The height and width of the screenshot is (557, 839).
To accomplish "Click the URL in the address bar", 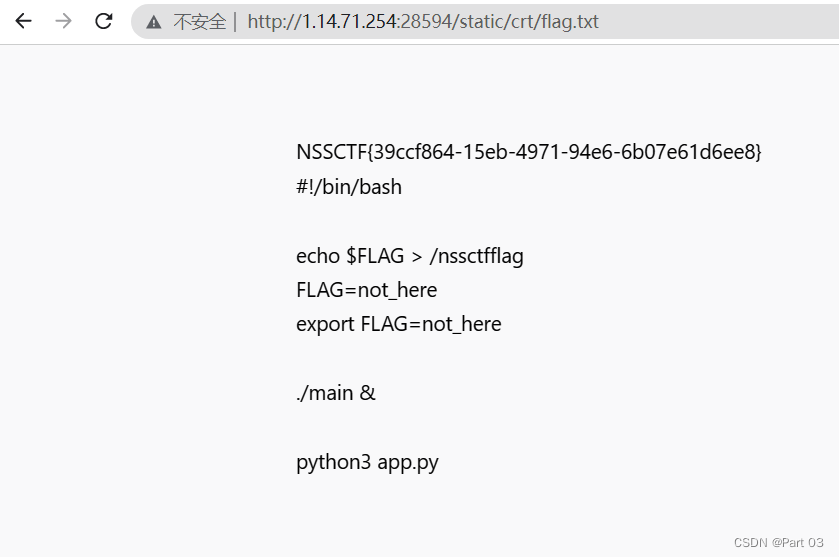I will [x=423, y=22].
